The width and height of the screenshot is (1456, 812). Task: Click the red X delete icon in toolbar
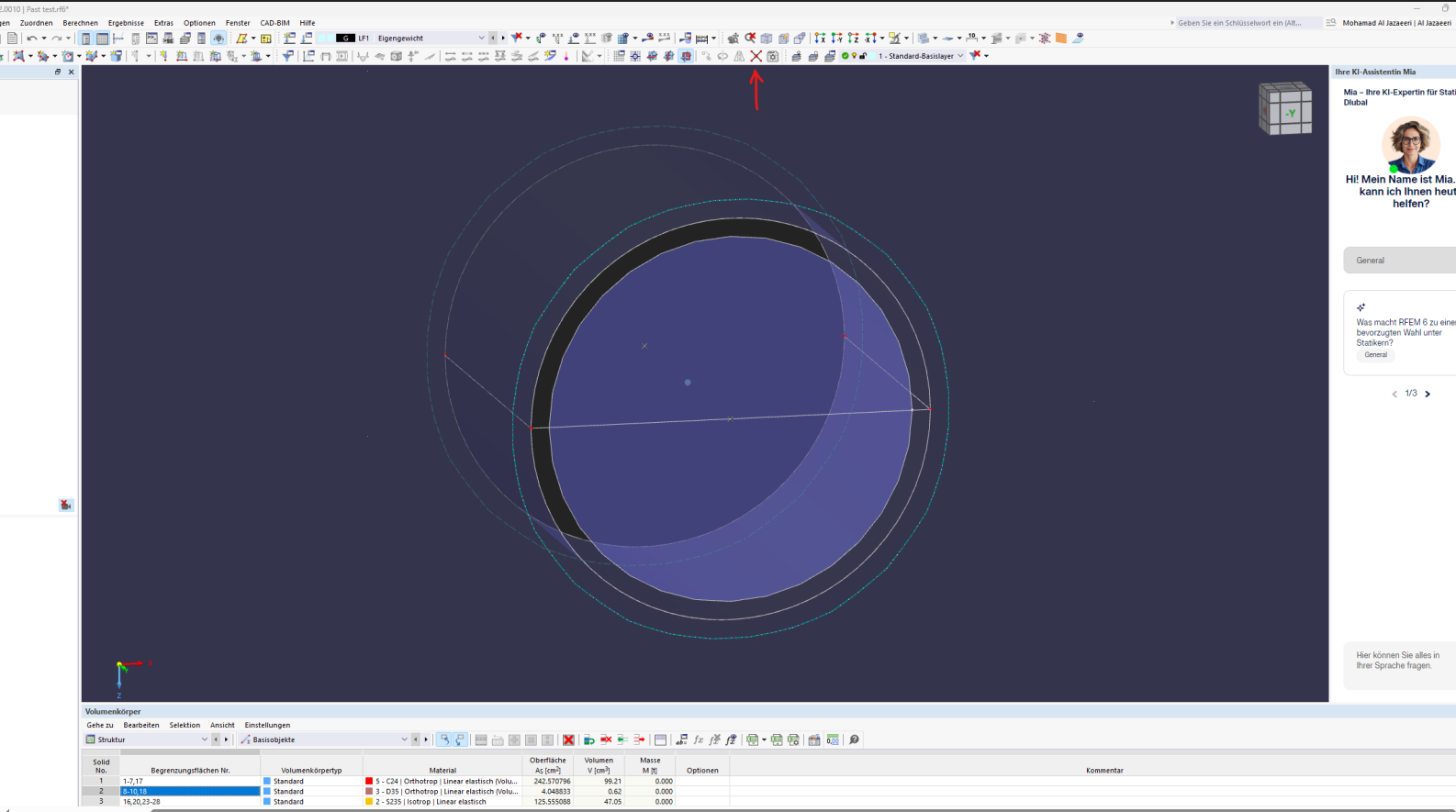point(756,56)
